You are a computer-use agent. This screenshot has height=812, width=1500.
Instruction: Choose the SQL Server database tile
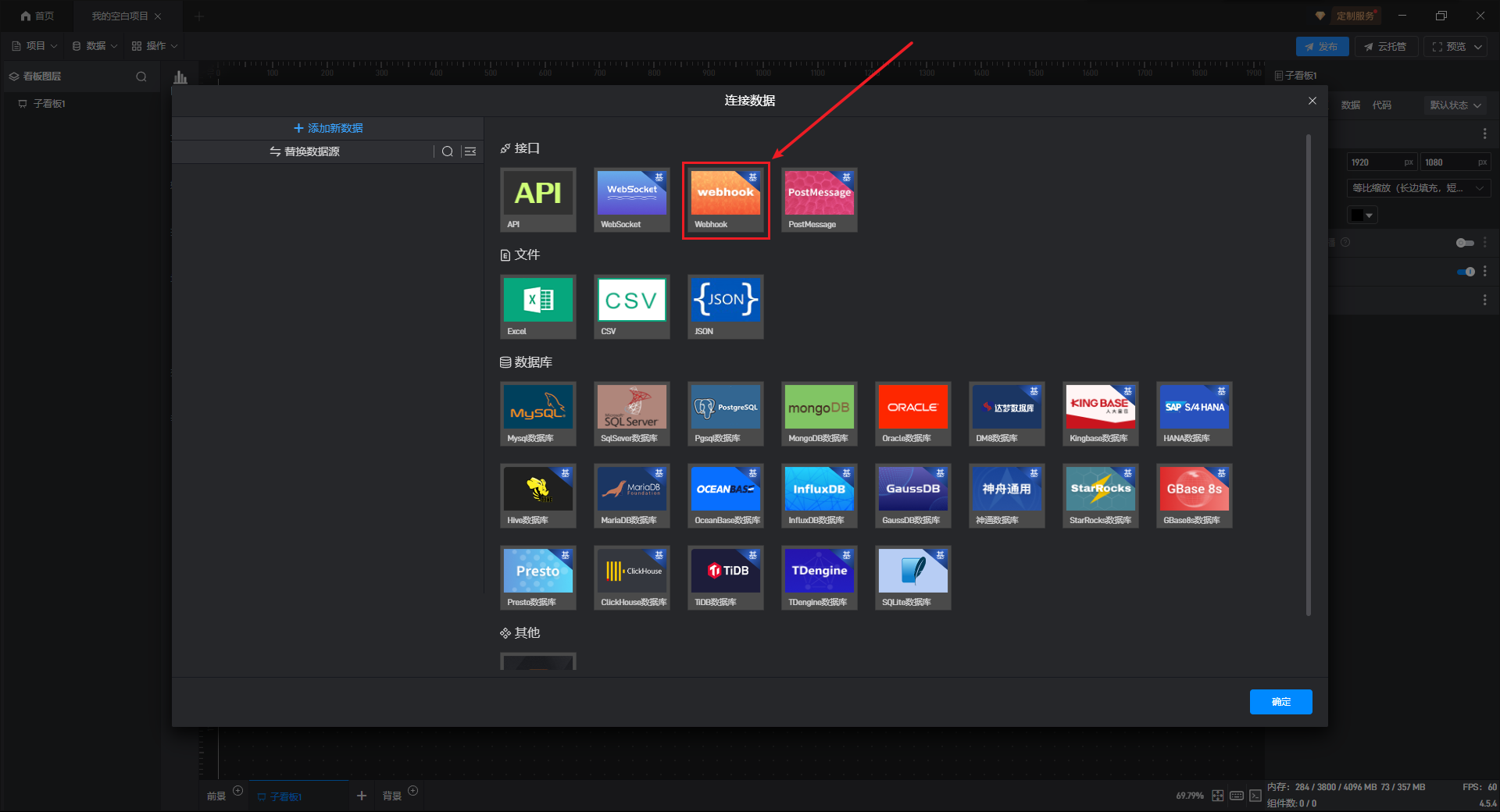[632, 414]
